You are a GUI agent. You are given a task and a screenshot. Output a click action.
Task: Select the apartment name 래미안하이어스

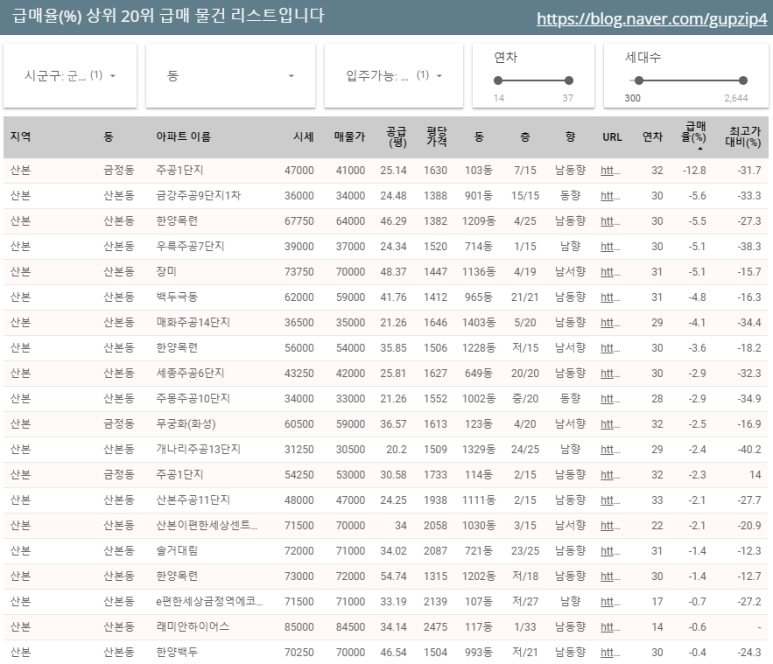coord(192,627)
